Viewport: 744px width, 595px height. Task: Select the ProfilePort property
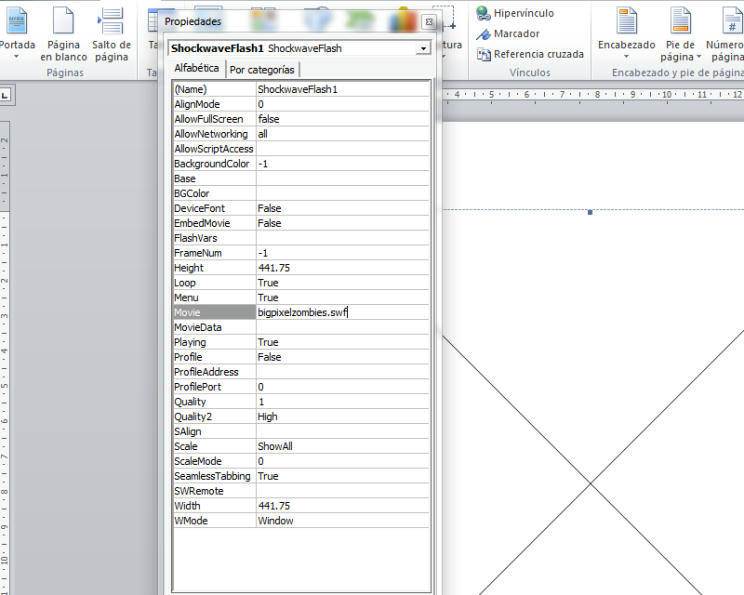(x=214, y=387)
